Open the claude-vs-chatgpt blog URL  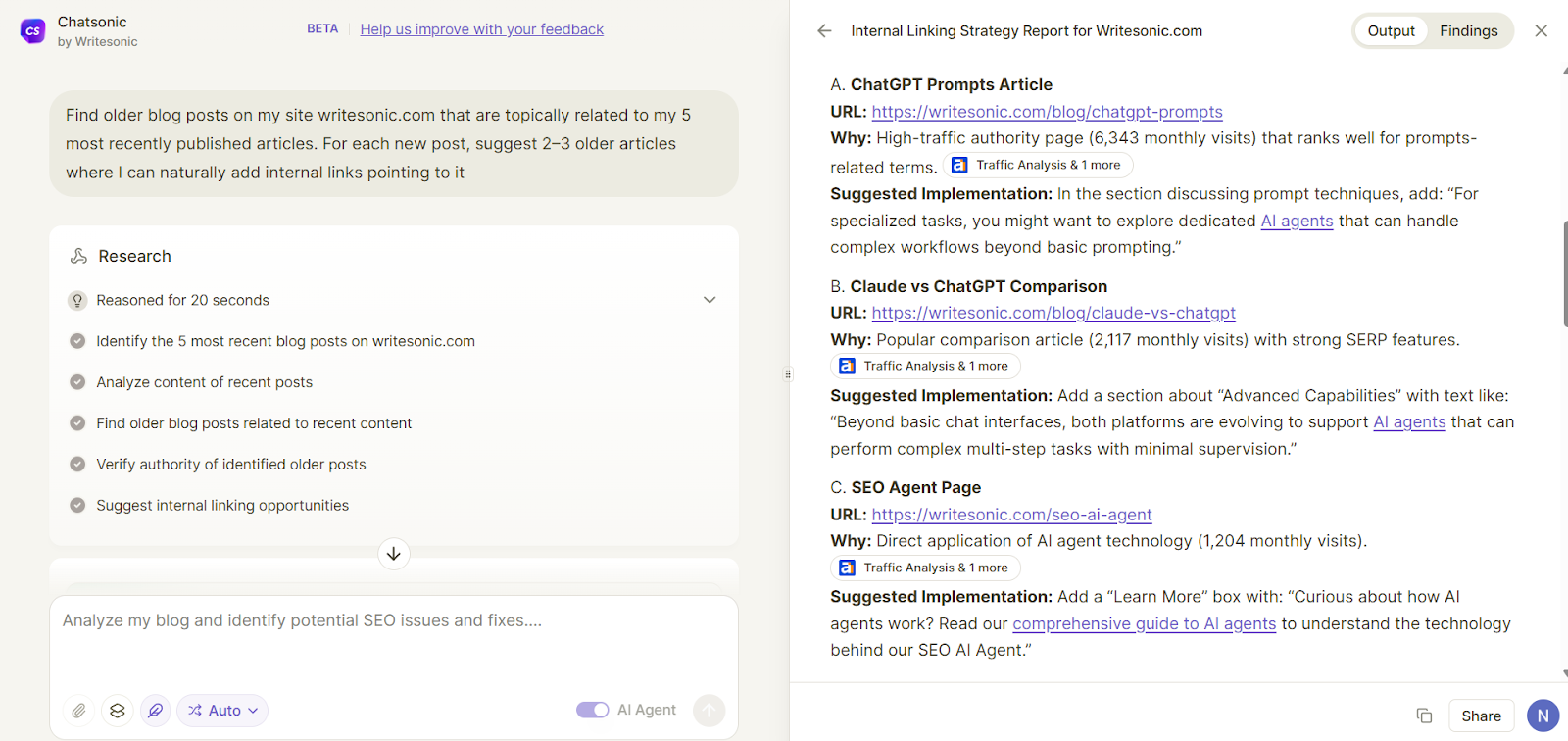(1053, 313)
